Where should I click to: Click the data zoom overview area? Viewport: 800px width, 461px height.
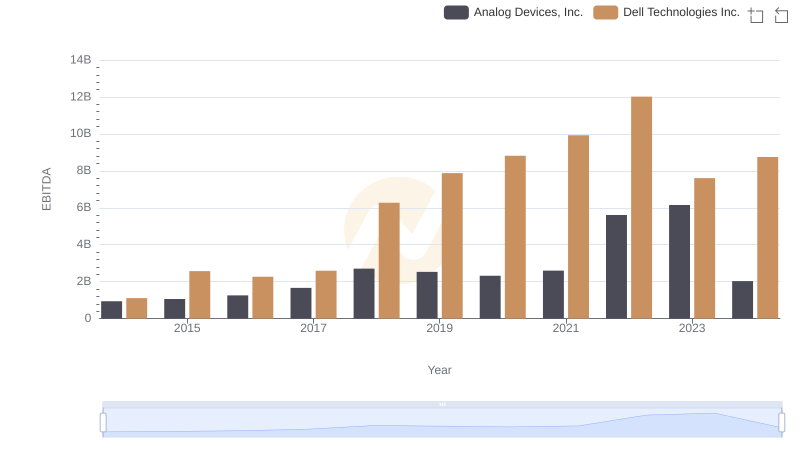[442, 423]
